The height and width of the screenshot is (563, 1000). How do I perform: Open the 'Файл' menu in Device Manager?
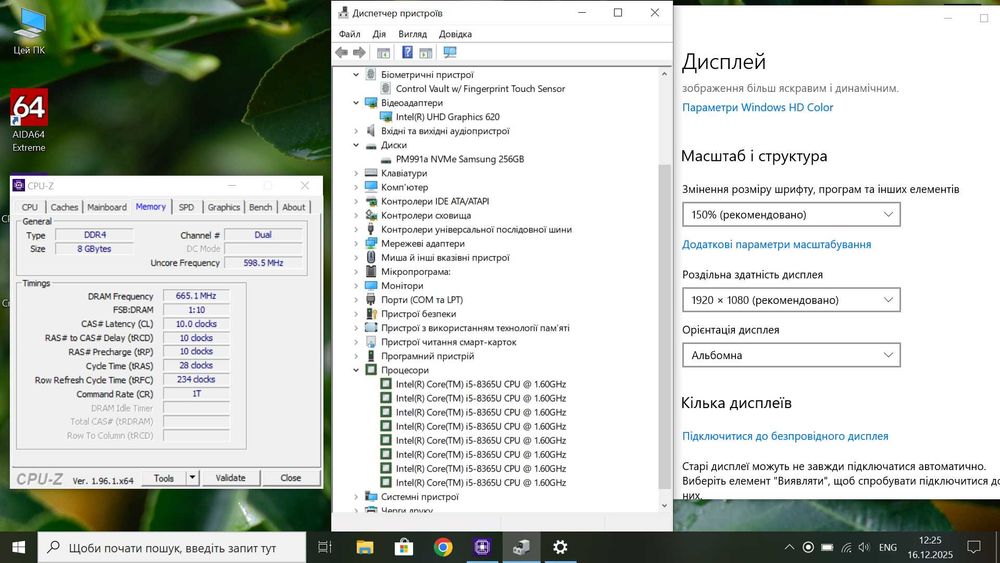[x=349, y=34]
